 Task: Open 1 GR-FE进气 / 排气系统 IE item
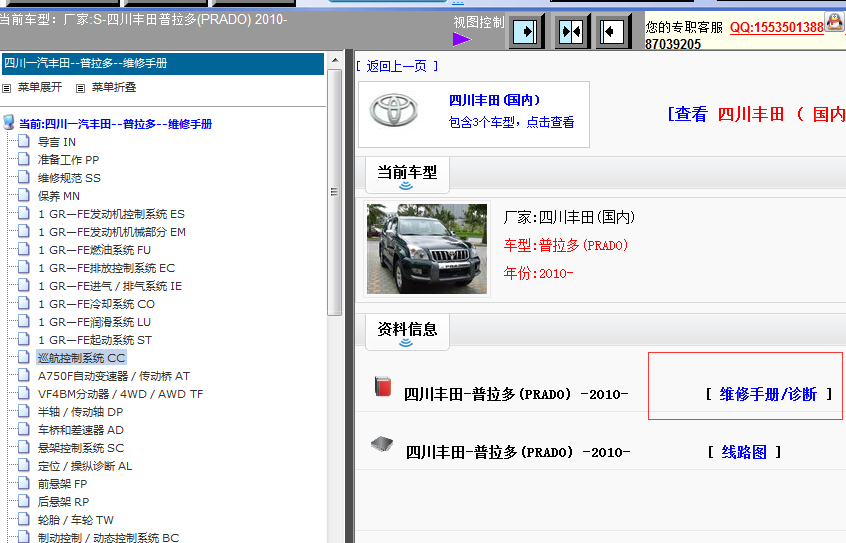110,286
